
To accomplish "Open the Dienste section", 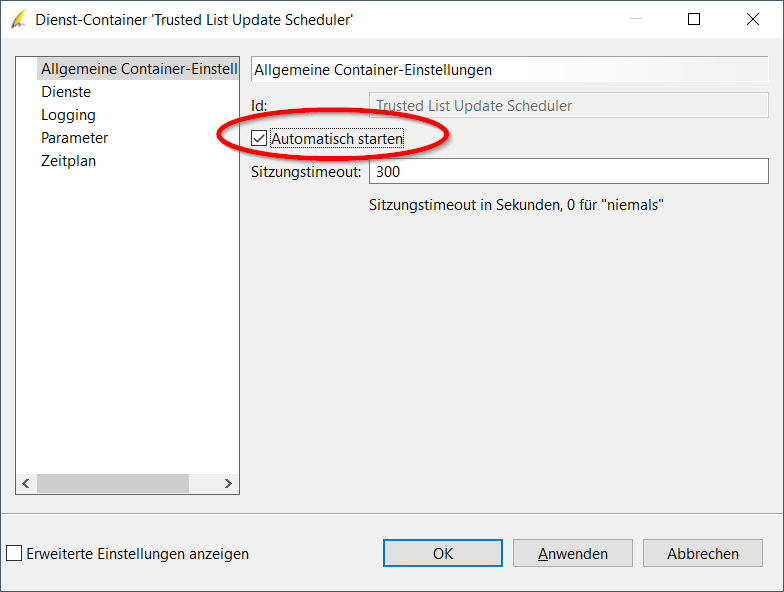I will coord(66,92).
